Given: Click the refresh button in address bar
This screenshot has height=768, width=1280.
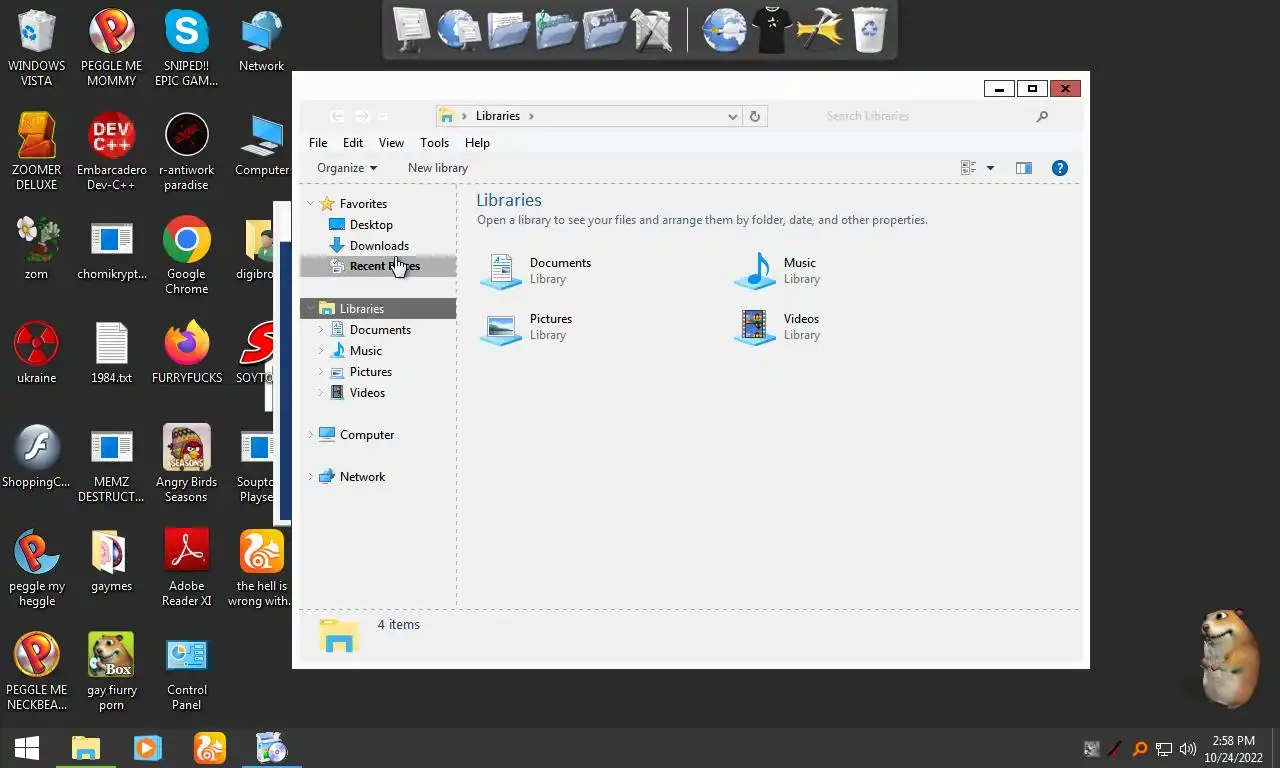Looking at the screenshot, I should (755, 116).
